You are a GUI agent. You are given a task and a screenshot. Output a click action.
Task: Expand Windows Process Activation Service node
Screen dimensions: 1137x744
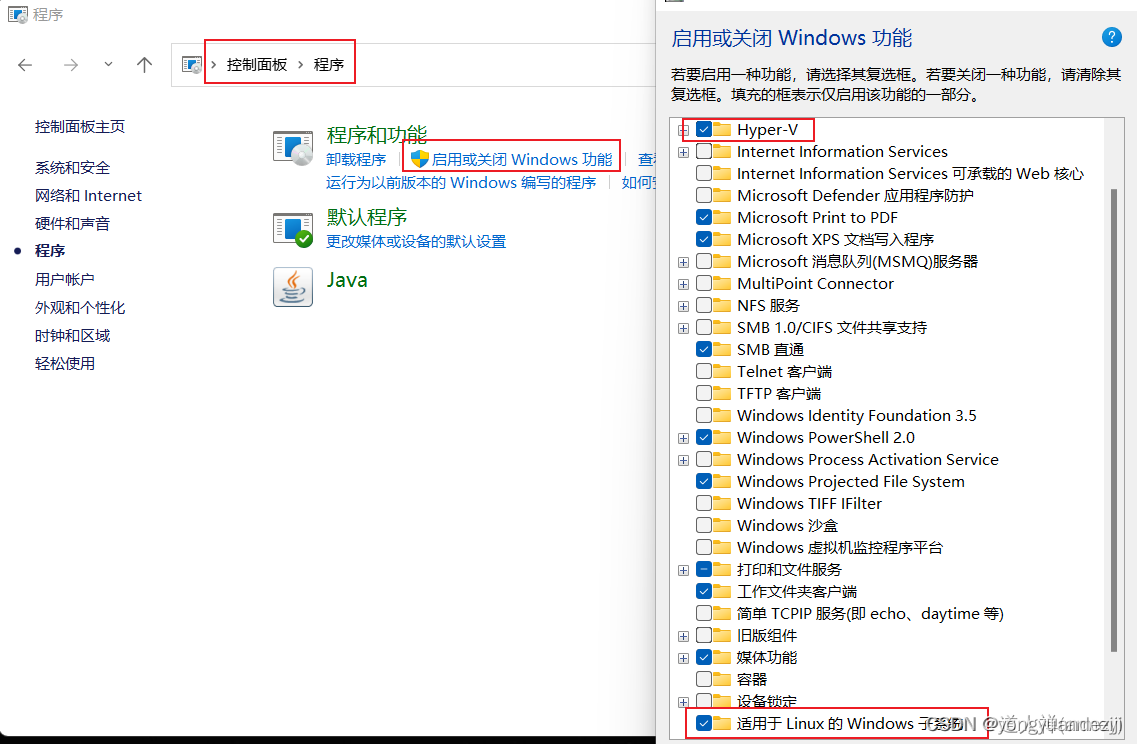[x=683, y=460]
